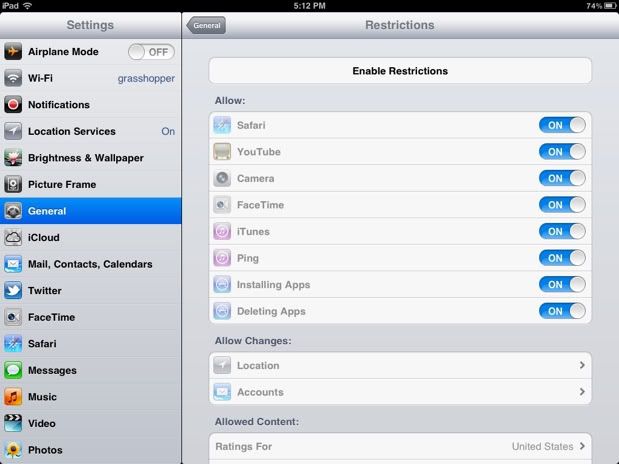
Task: Toggle the Deleting Apps switch
Action: click(562, 311)
